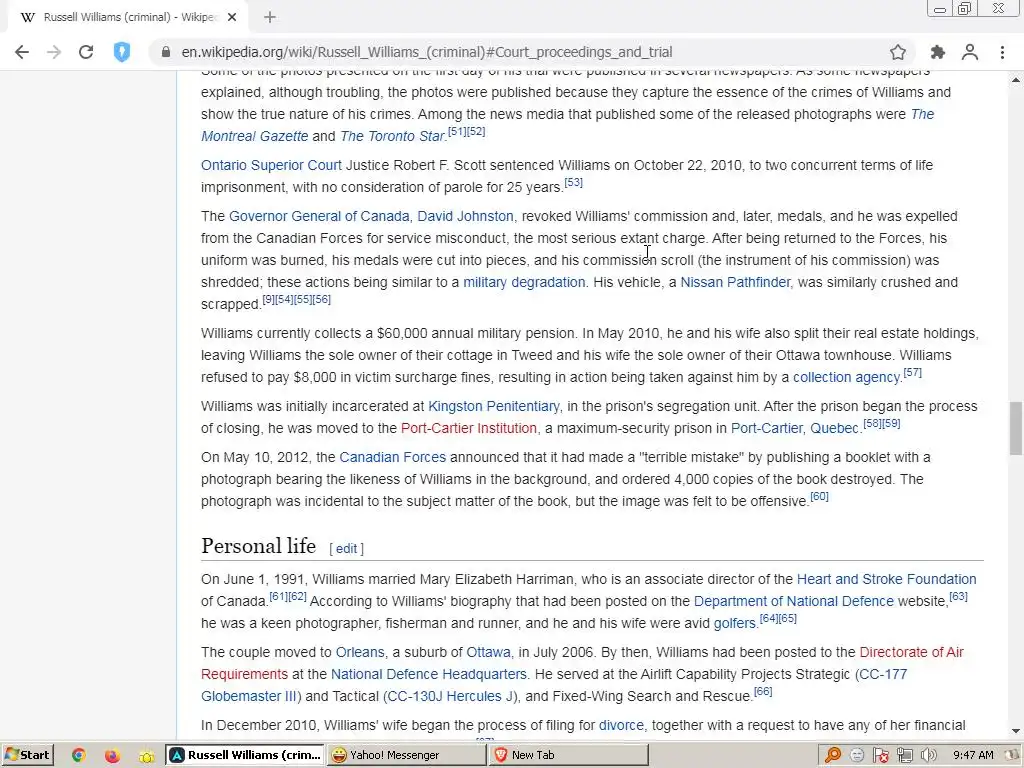Open the browser three-dot menu
Viewport: 1024px width, 768px height.
coord(1002,52)
